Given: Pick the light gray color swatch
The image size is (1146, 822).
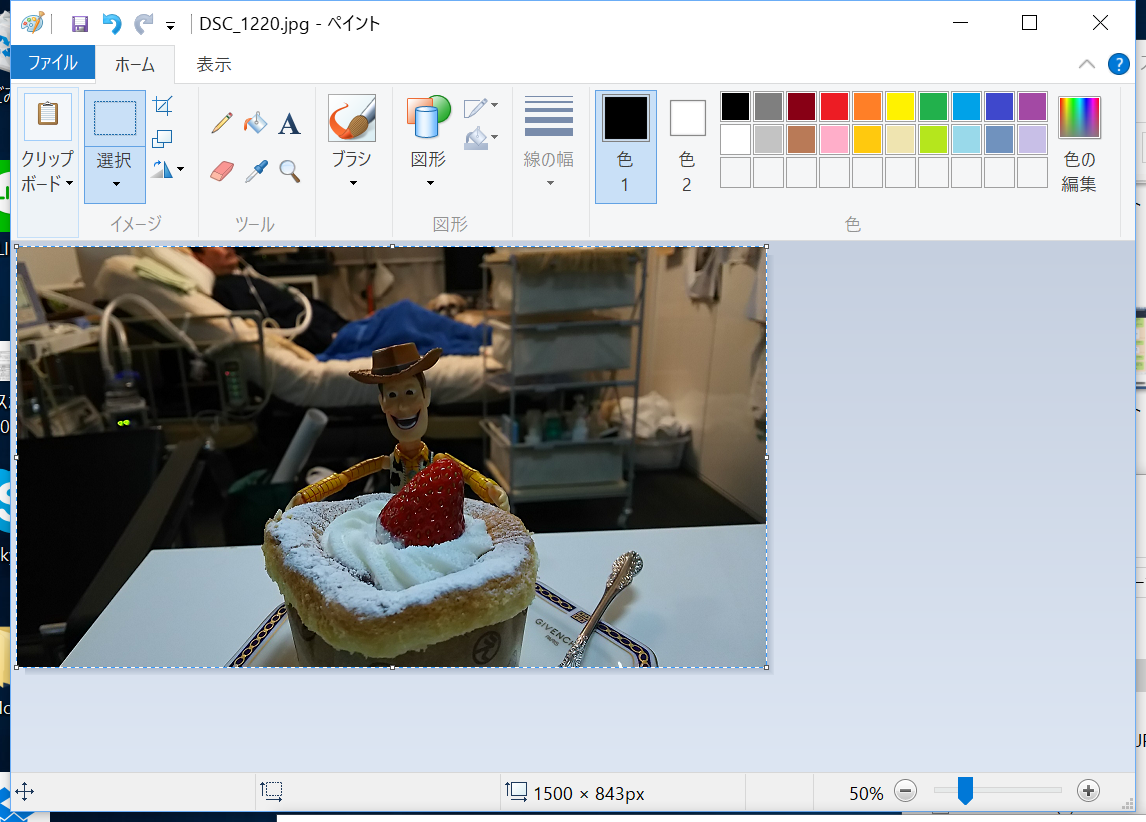Looking at the screenshot, I should [768, 140].
